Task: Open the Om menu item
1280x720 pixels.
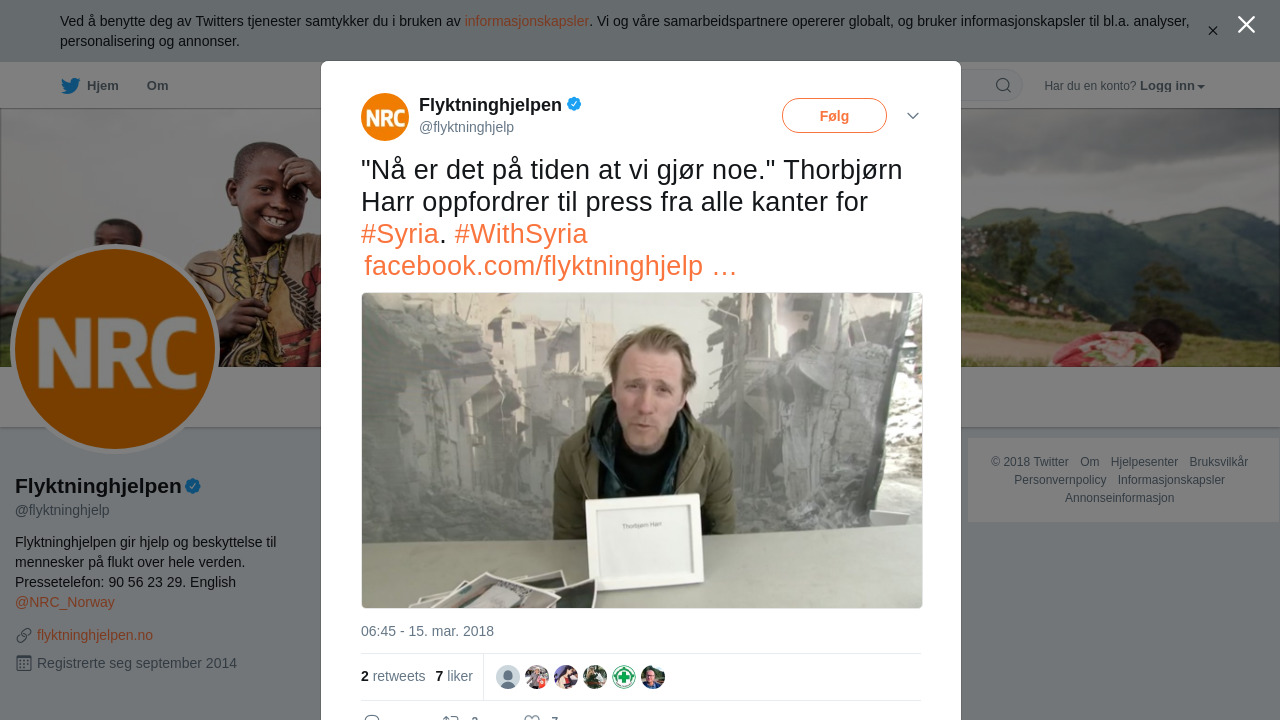Action: pos(157,86)
